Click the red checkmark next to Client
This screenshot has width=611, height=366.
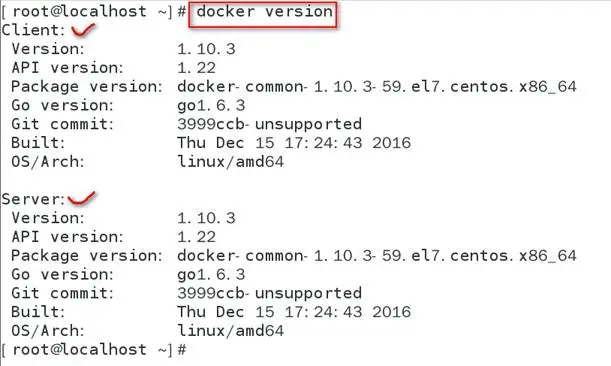click(83, 30)
